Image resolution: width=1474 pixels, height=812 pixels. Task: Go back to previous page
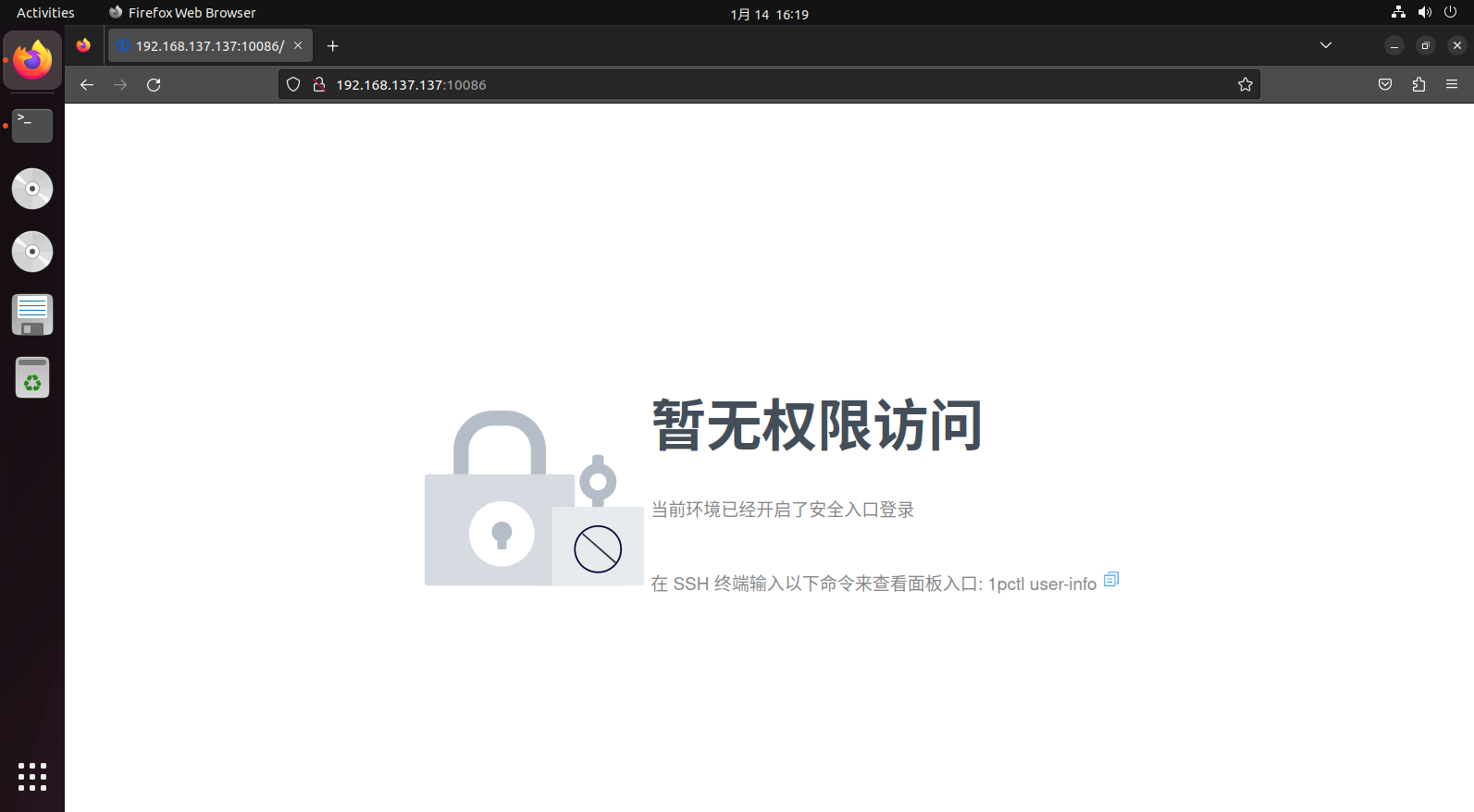pyautogui.click(x=87, y=85)
